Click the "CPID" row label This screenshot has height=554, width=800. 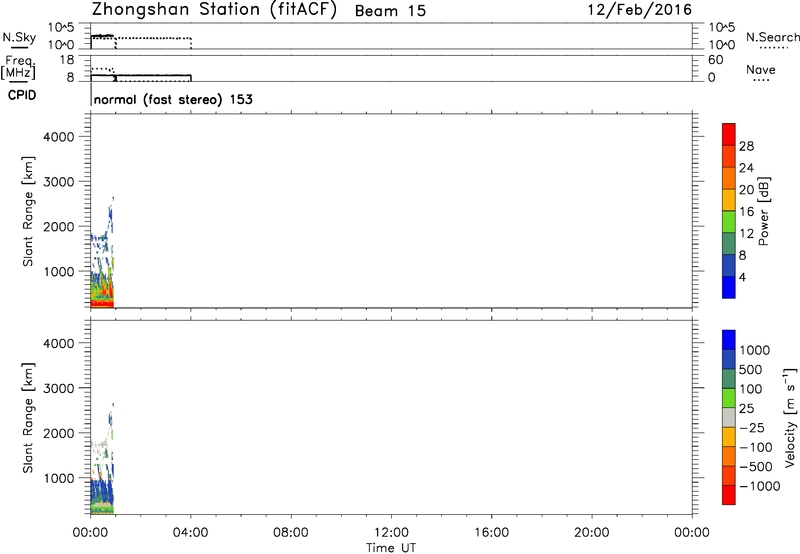click(x=22, y=95)
